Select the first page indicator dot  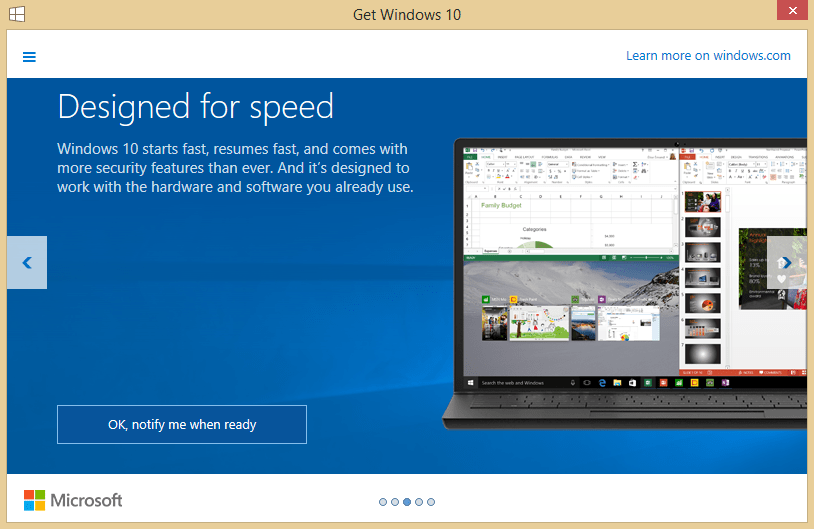(383, 502)
